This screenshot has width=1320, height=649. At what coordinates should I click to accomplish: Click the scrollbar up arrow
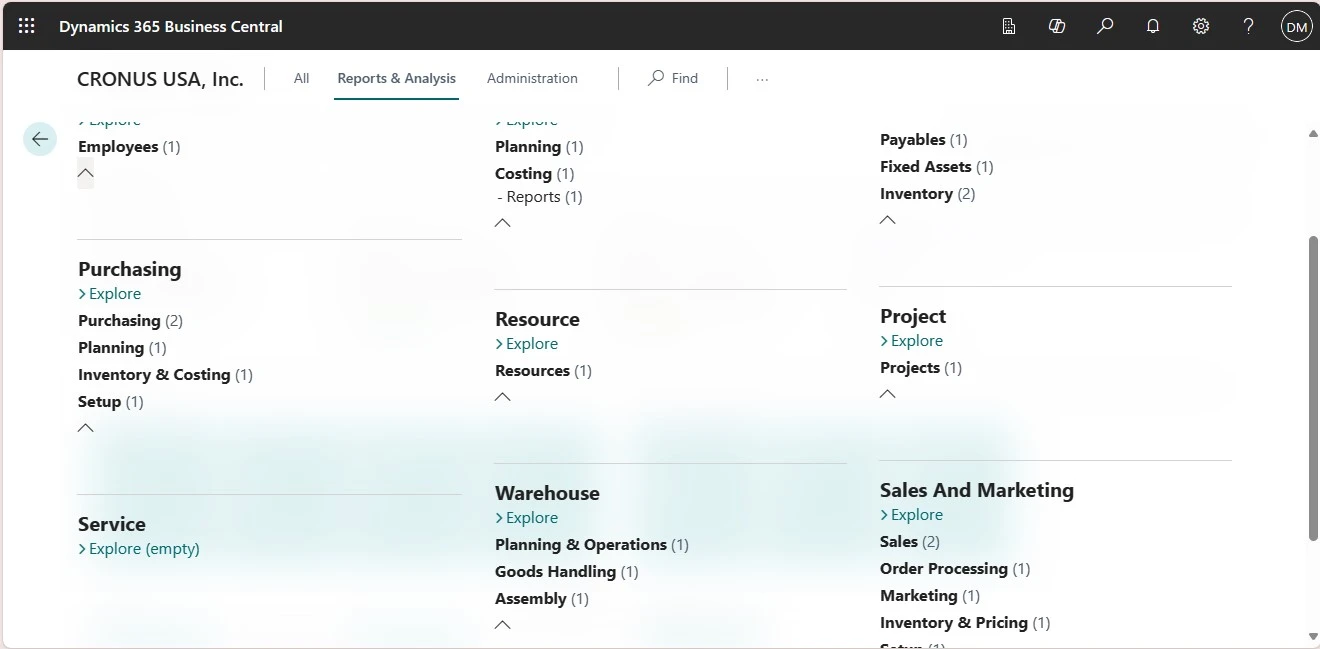pos(1312,134)
